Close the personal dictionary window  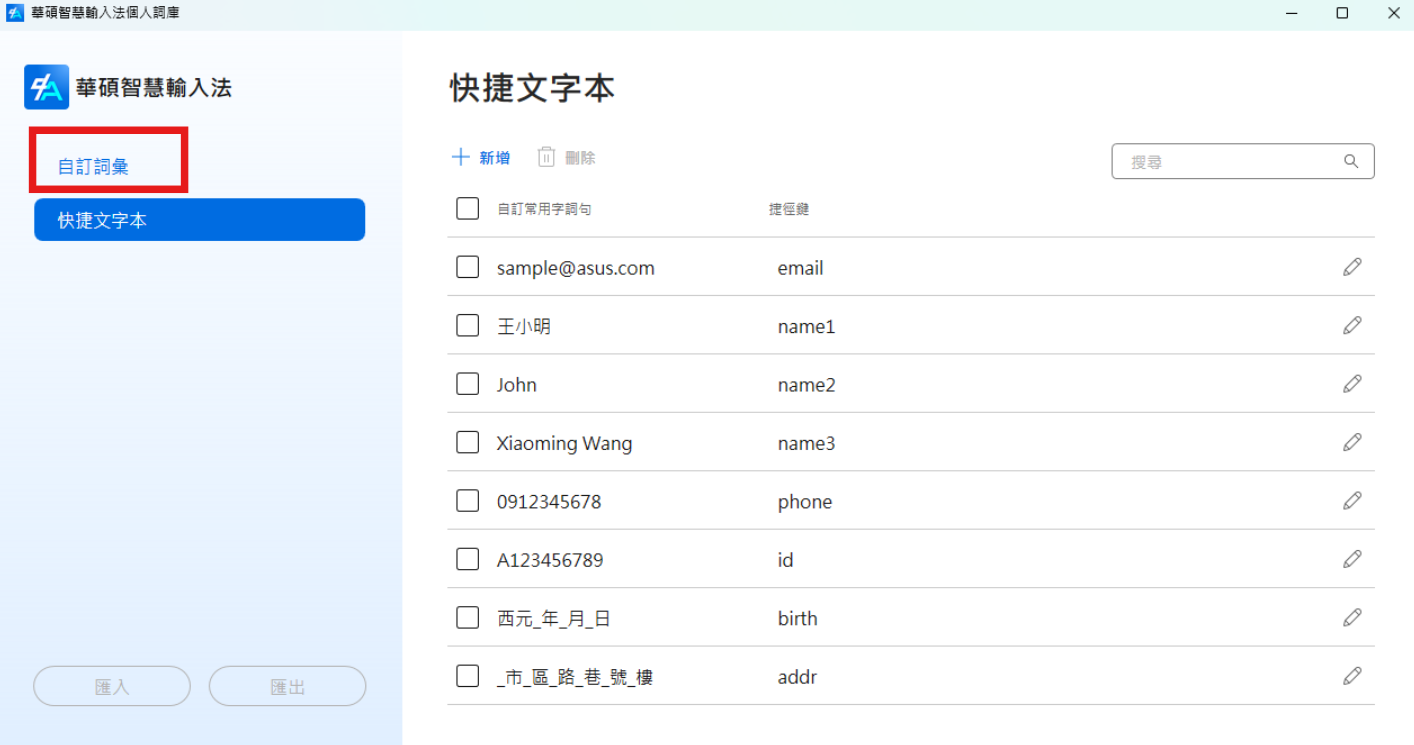click(x=1394, y=13)
